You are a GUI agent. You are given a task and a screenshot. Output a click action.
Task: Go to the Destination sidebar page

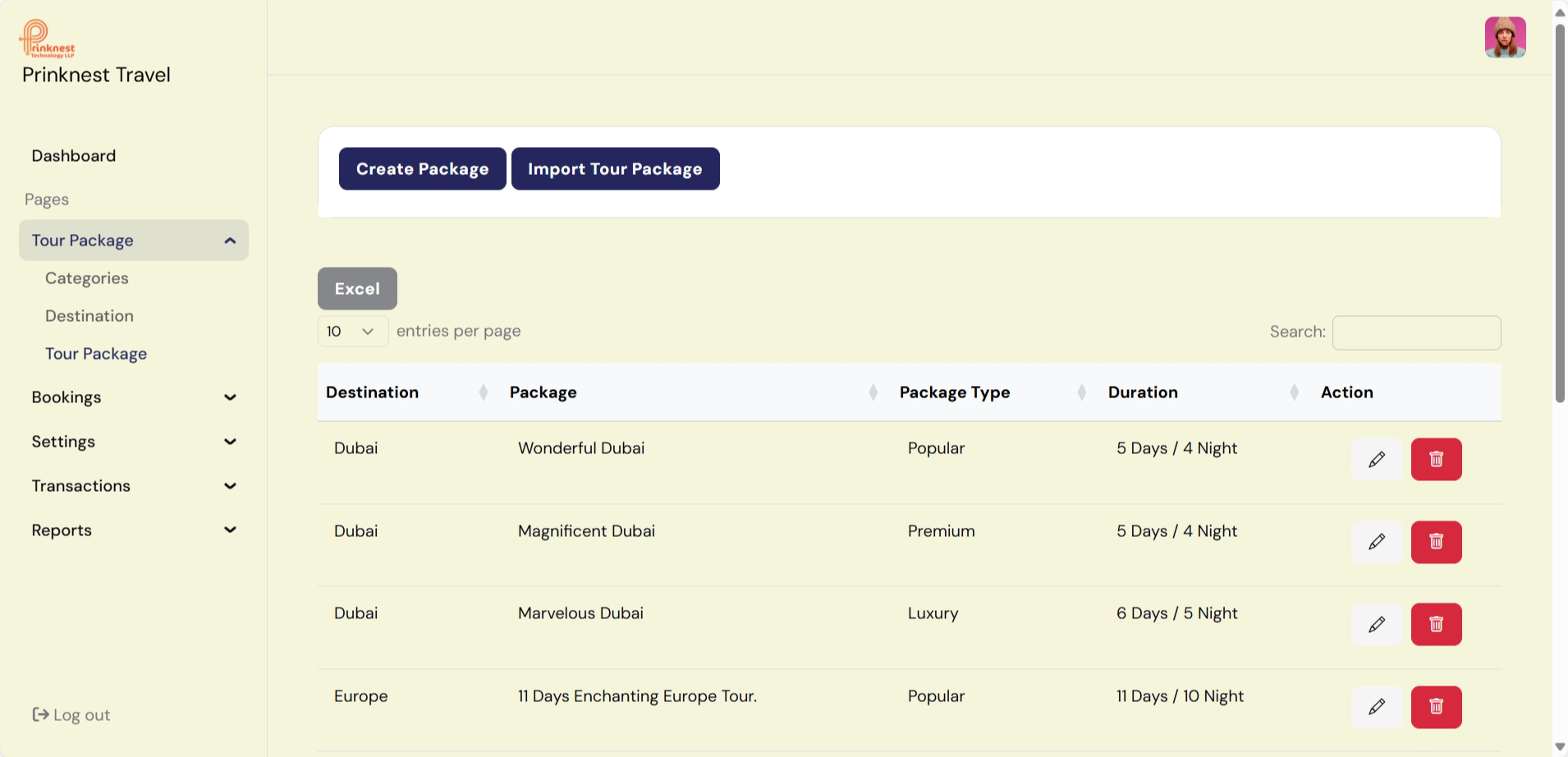point(89,316)
